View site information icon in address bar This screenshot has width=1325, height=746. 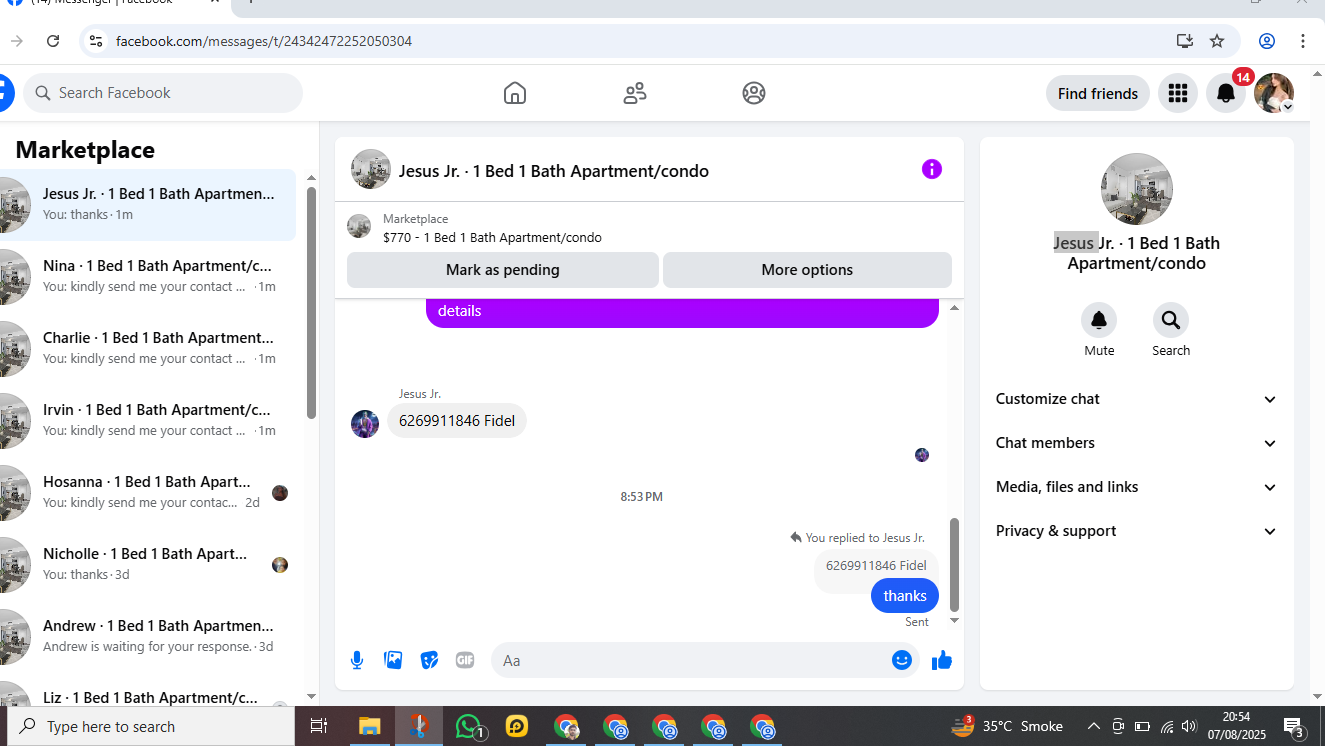(96, 41)
